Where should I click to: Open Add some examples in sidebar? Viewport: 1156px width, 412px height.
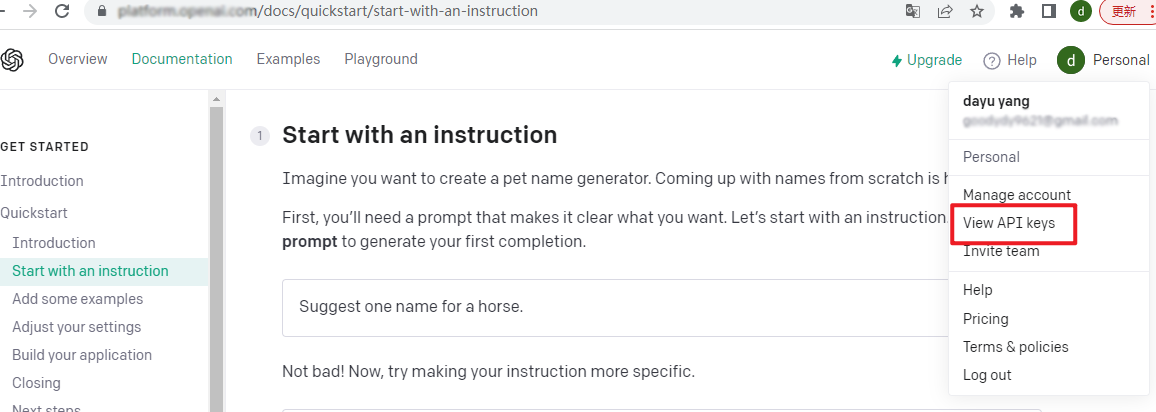click(x=77, y=298)
